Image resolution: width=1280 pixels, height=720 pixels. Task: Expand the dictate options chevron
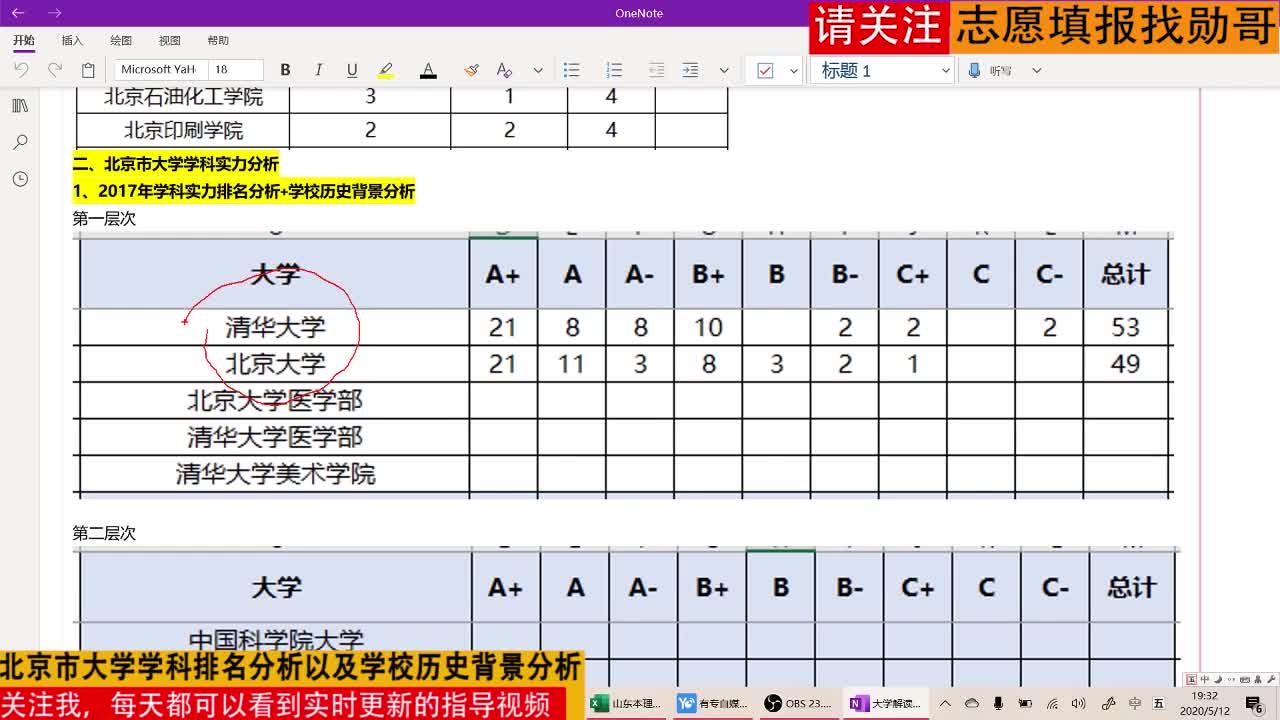coord(1036,70)
